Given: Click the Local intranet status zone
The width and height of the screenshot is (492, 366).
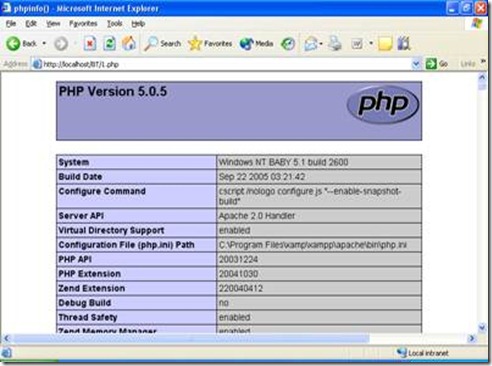Looking at the screenshot, I should pos(422,353).
